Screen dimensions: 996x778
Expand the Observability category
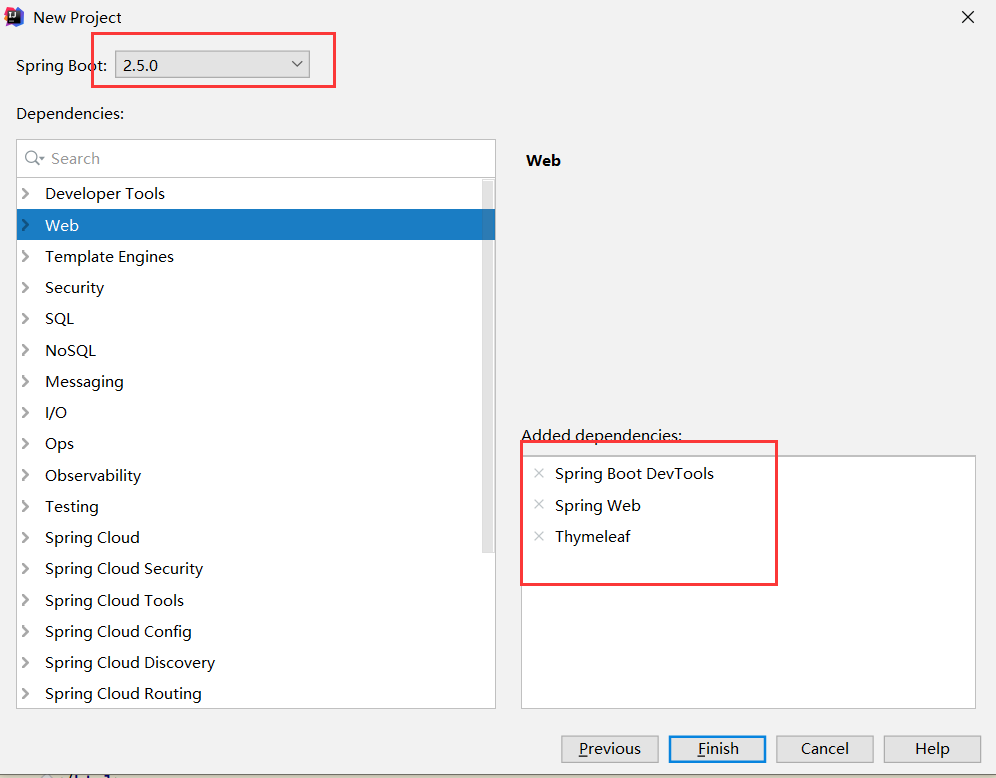point(25,475)
